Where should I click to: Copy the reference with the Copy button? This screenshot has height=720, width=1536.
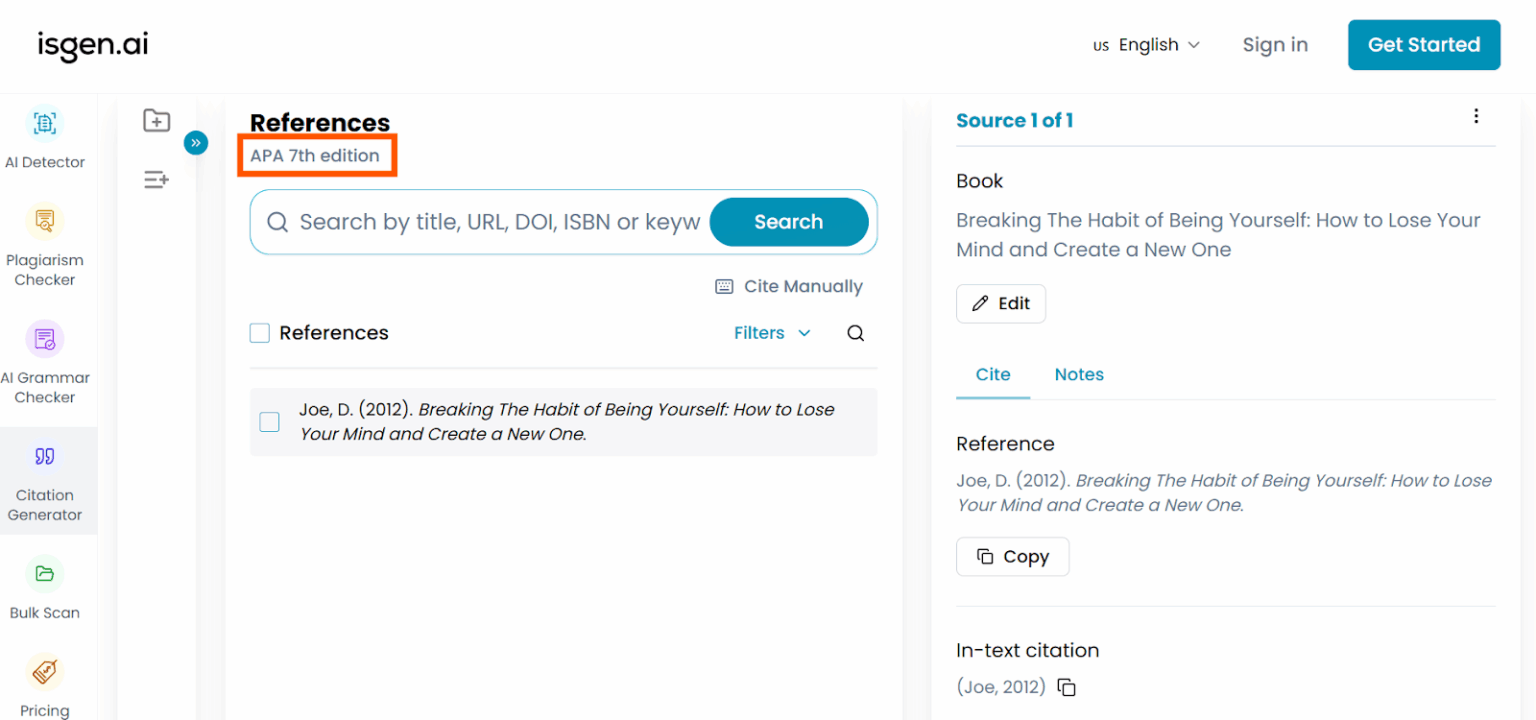pyautogui.click(x=1012, y=556)
